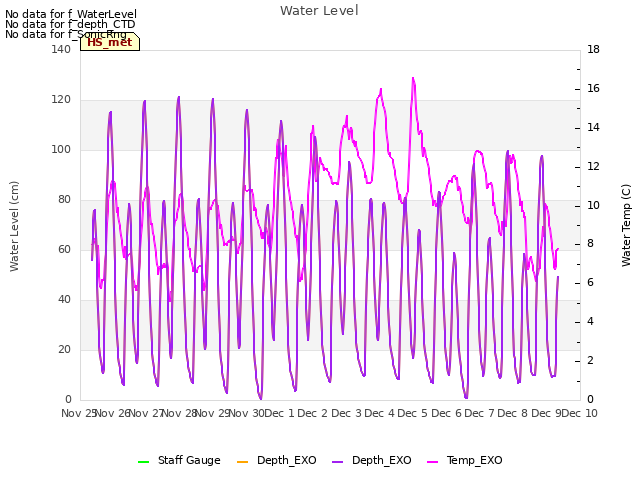Click the Dec 7 x-axis tick label

(479, 413)
